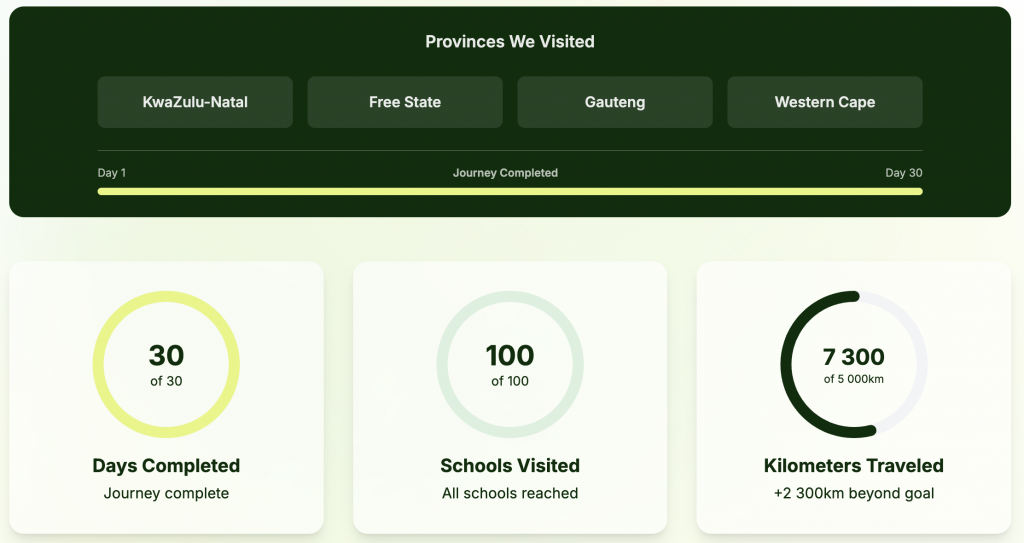
Task: Click the "Journey complete" caption
Action: click(x=166, y=493)
